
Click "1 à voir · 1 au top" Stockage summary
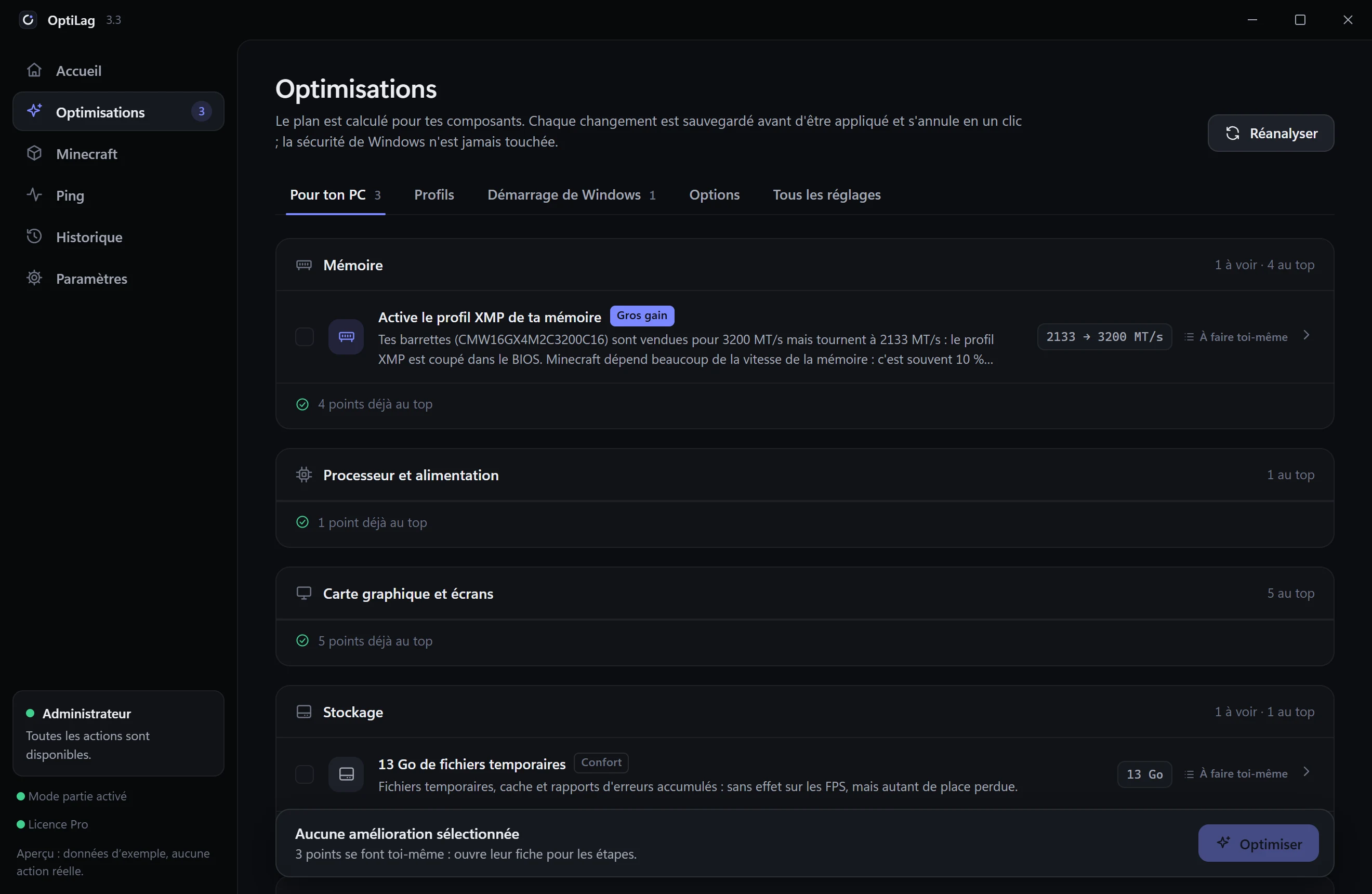[x=1264, y=712]
